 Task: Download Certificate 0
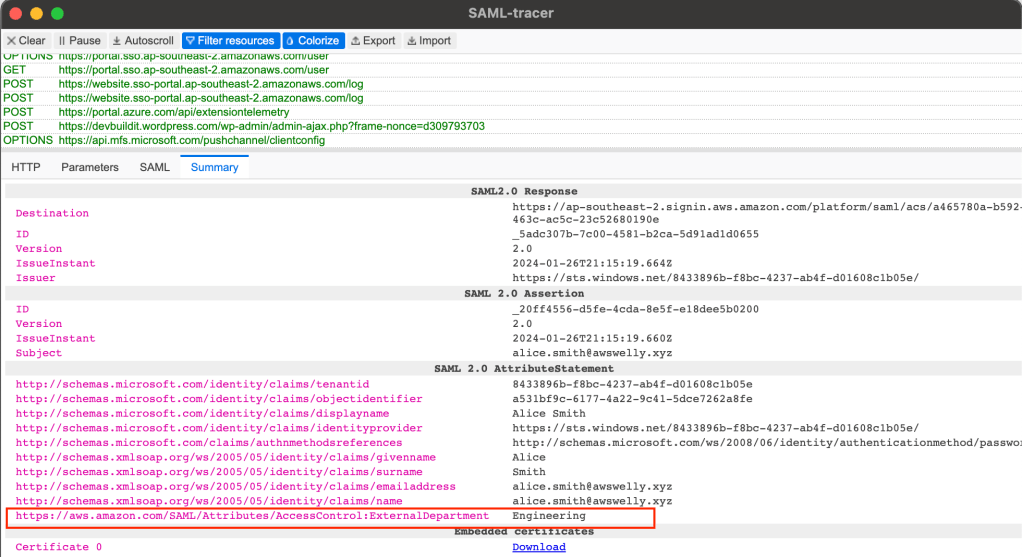[538, 547]
